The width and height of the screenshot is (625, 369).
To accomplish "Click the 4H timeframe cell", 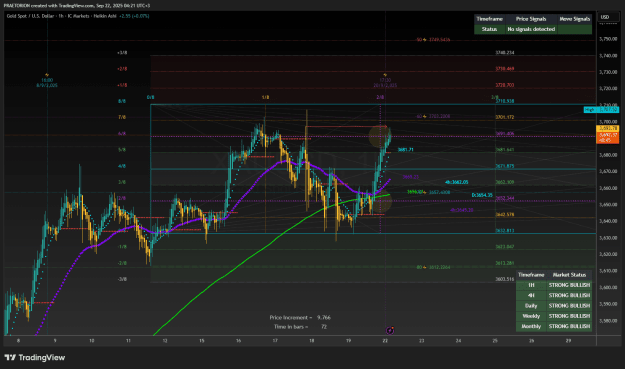I will click(531, 296).
